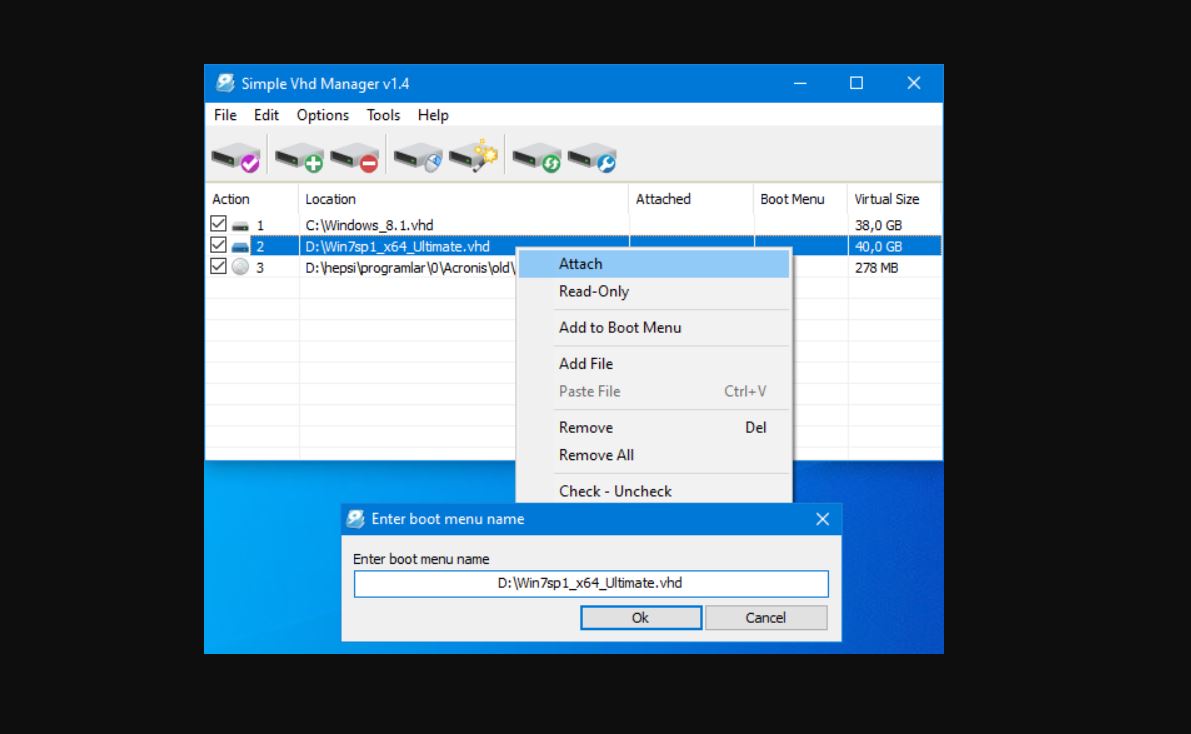Image resolution: width=1191 pixels, height=734 pixels.
Task: Open the Create VHD magic wand toolbar icon
Action: (473, 157)
